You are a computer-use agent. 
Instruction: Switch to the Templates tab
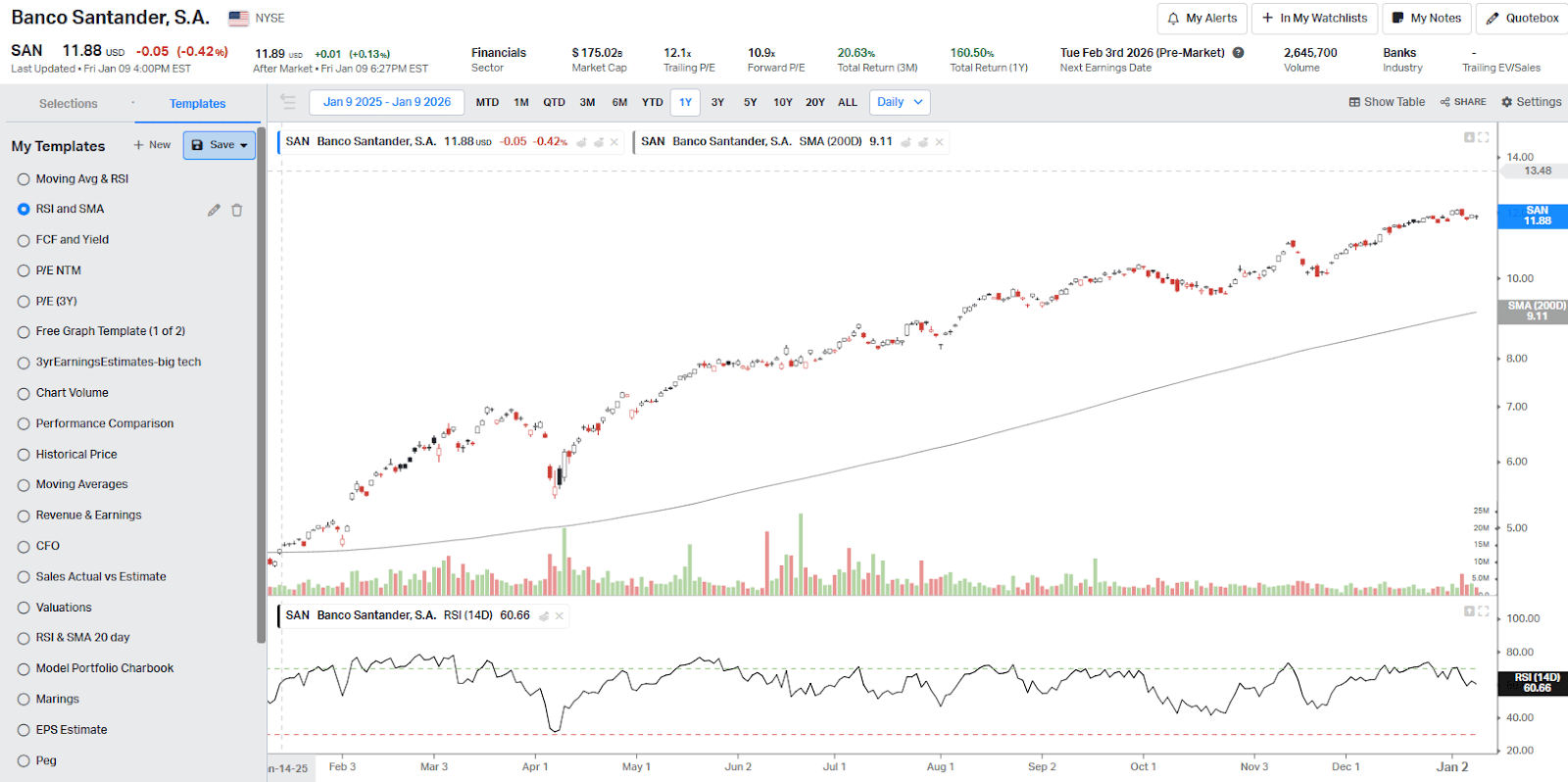coord(198,104)
